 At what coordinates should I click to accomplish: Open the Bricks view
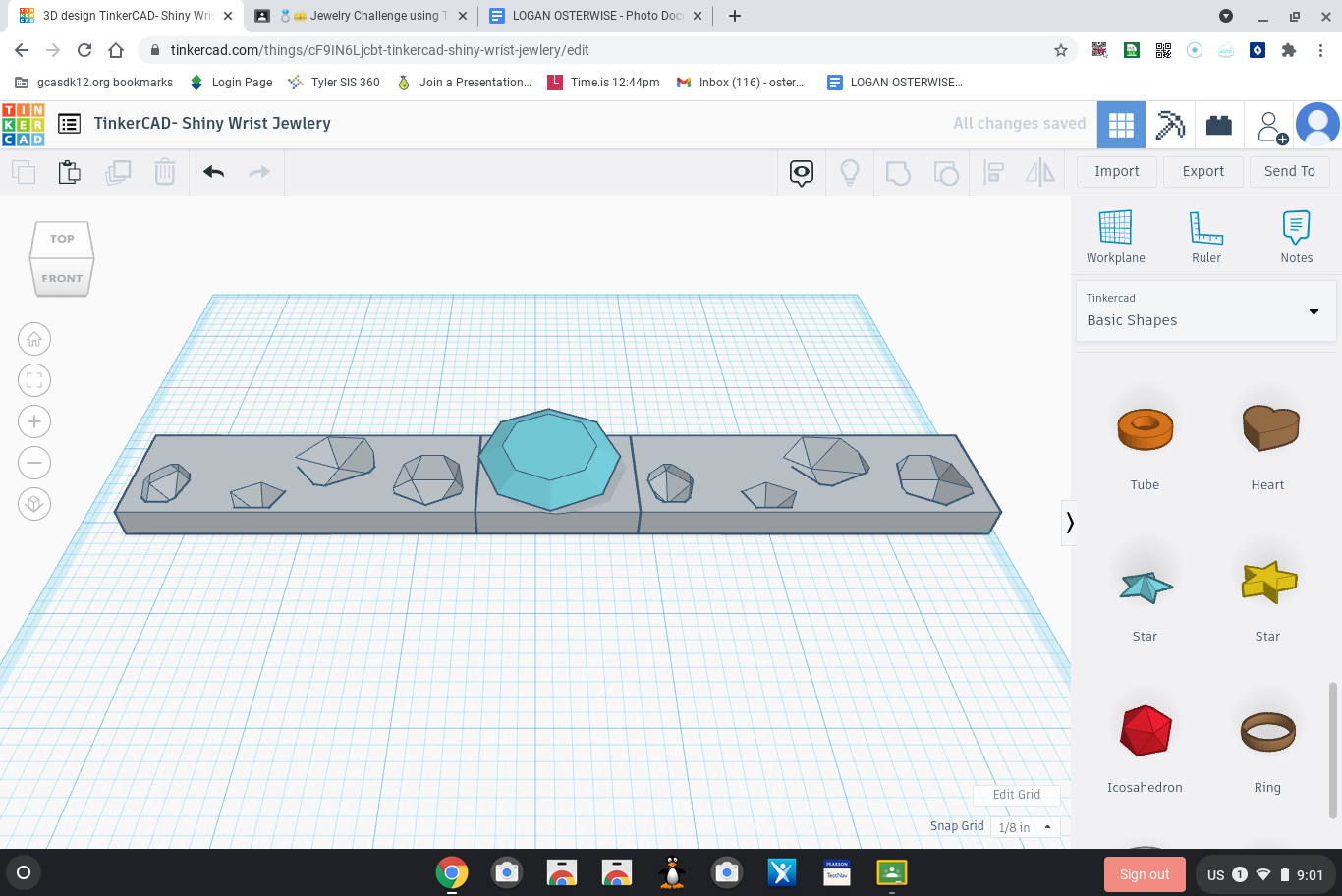tap(1219, 125)
